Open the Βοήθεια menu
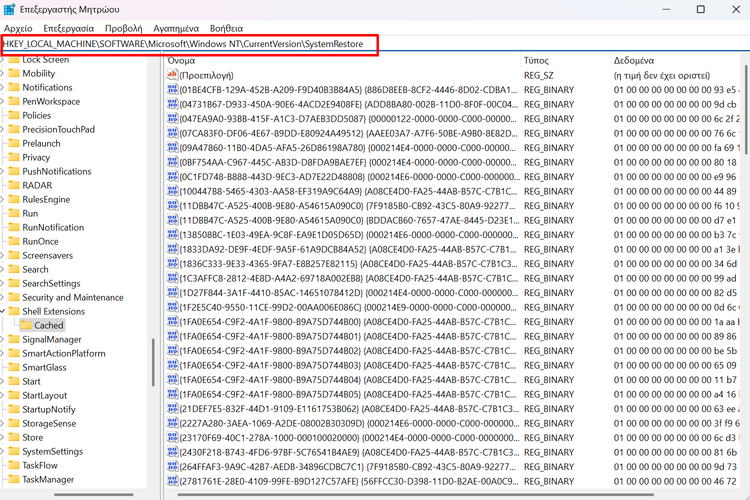This screenshot has width=750, height=500. pos(226,28)
